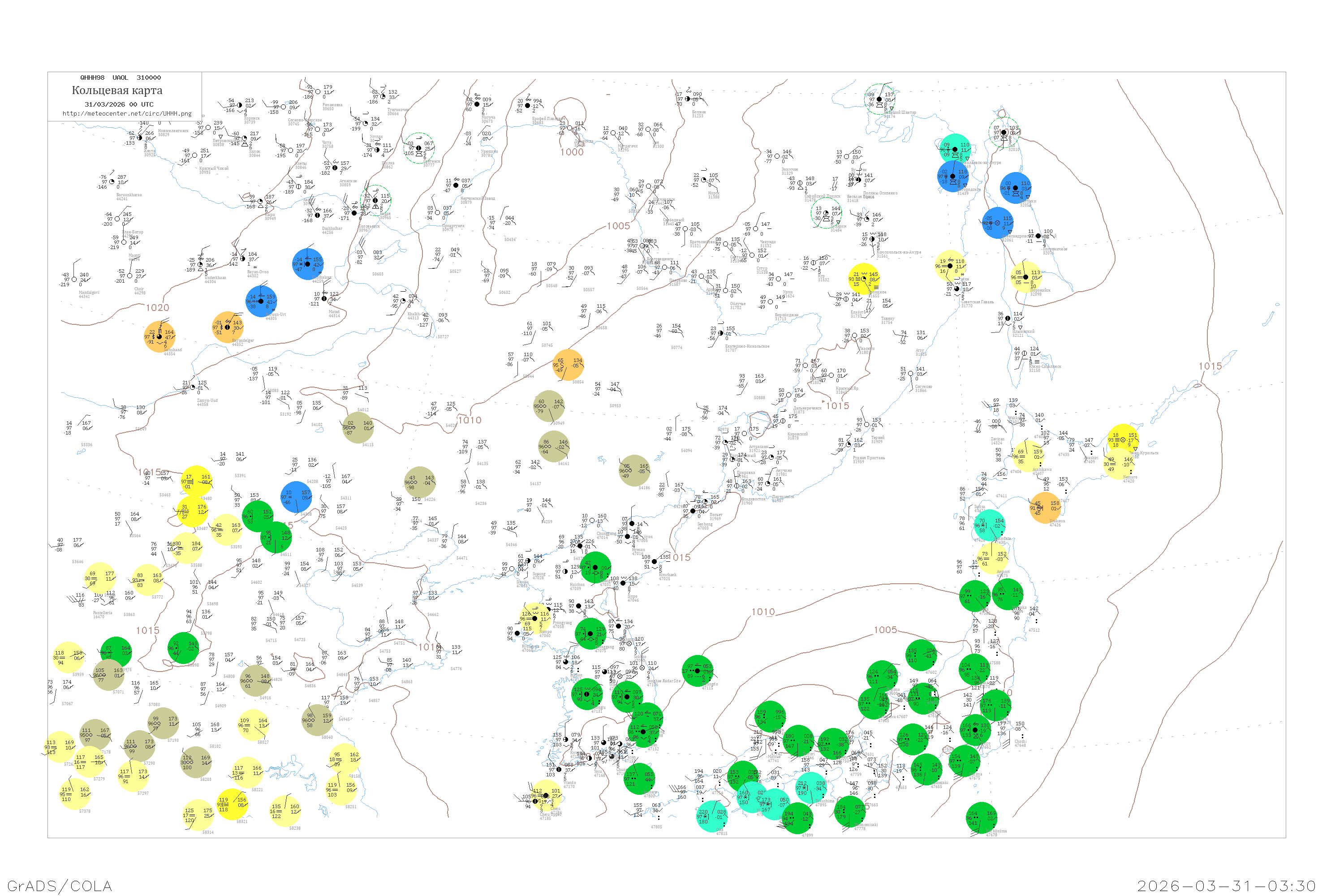Click the dashed circle at Большой Шантар
This screenshot has height=896, width=1344.
pos(879,99)
